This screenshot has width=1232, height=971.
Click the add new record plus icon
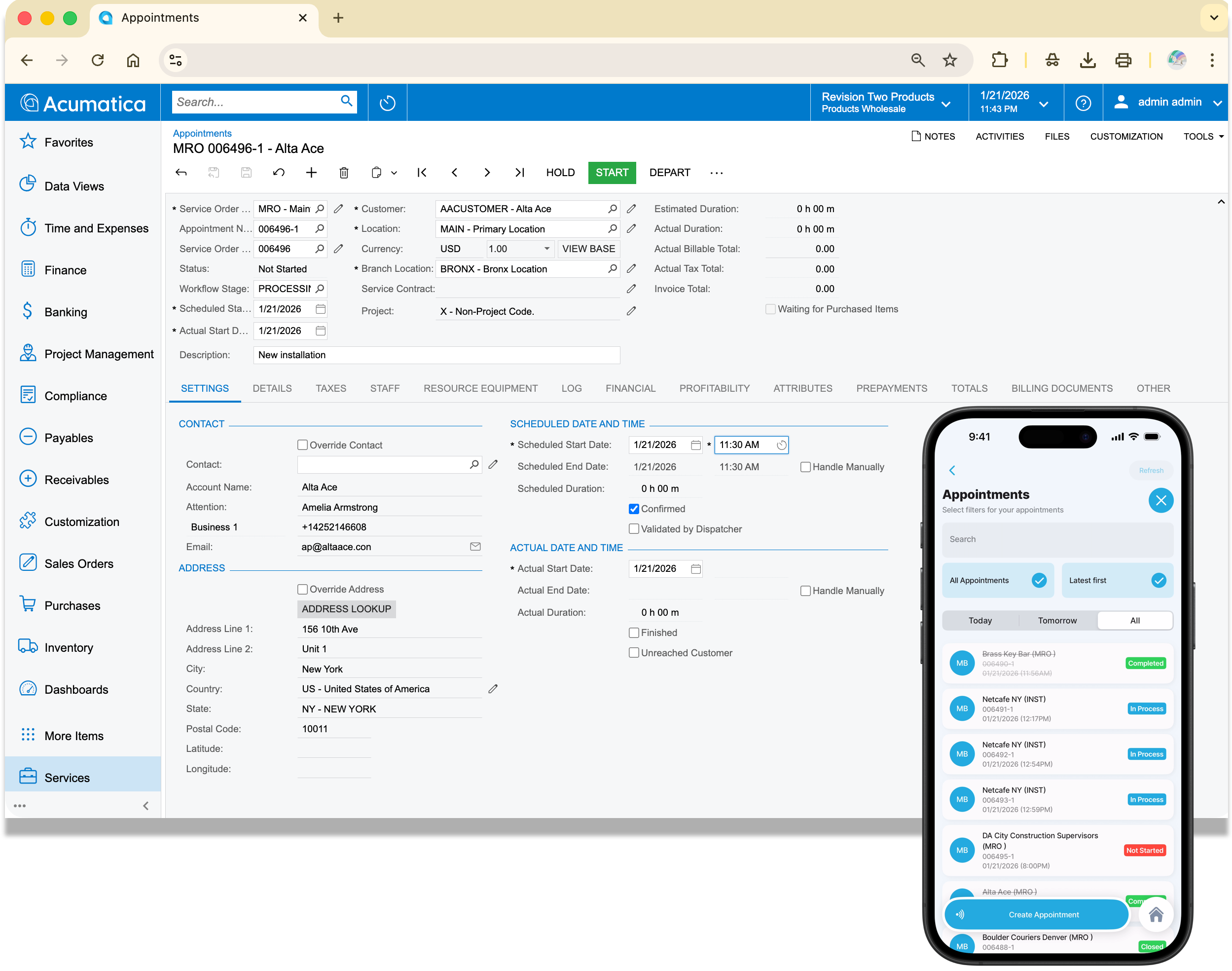[311, 173]
